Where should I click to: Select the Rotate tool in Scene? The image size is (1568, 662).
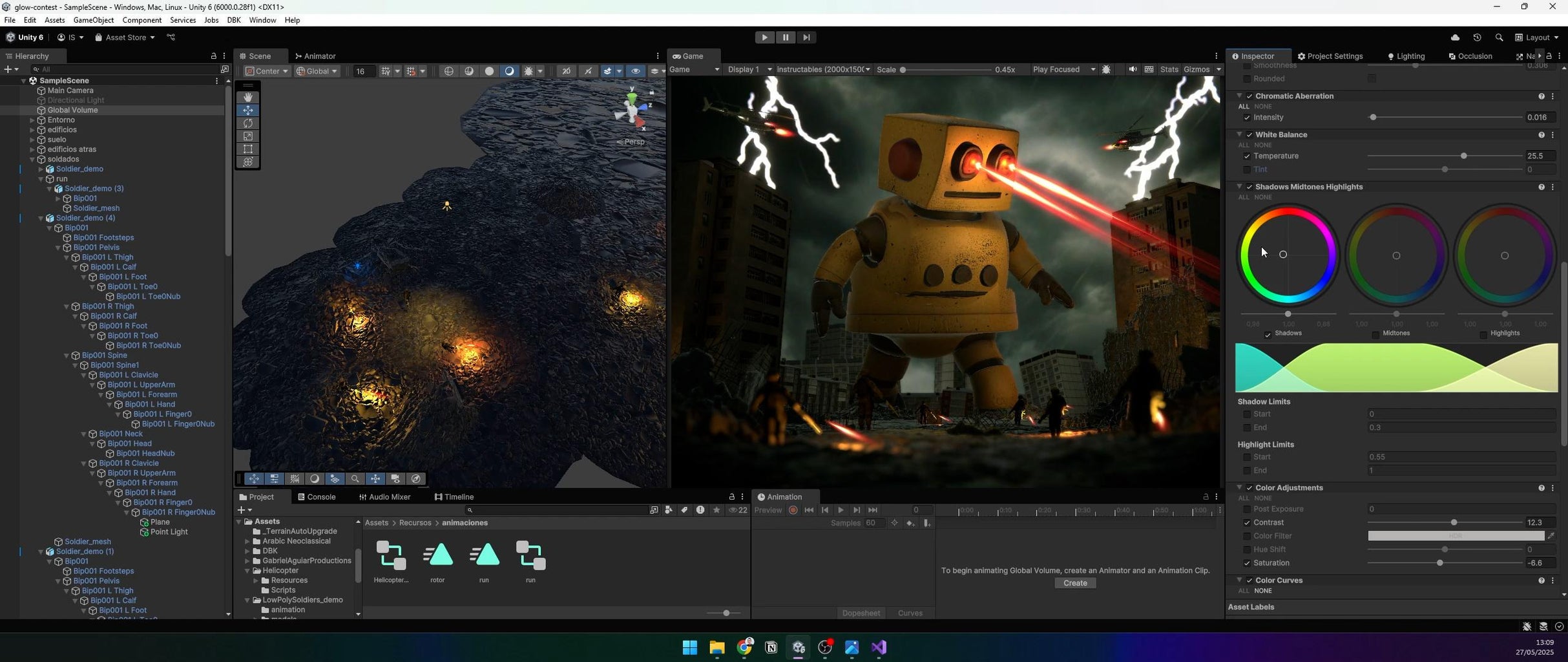pos(247,123)
